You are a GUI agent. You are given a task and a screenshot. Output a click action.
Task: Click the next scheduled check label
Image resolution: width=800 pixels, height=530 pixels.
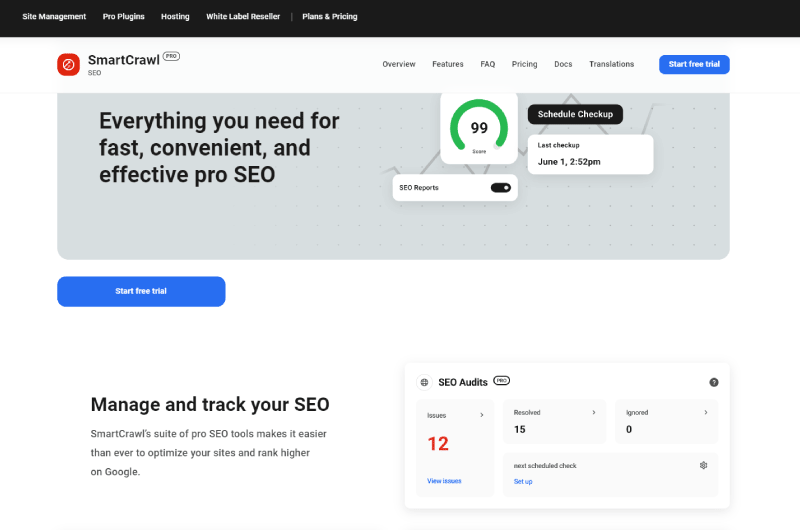(x=545, y=466)
